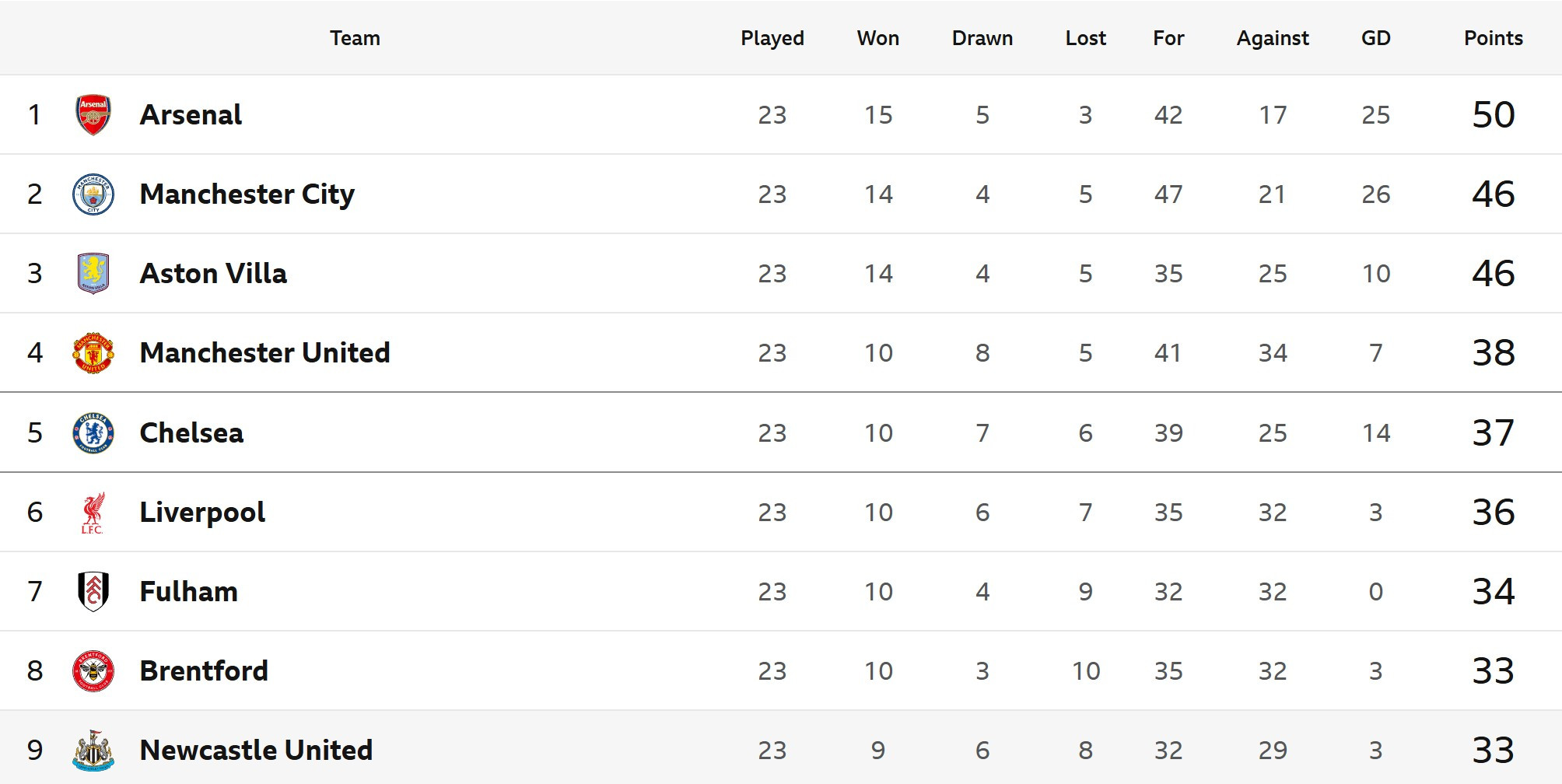The height and width of the screenshot is (784, 1562).
Task: Open the Newcastle United team link
Action: (x=256, y=751)
